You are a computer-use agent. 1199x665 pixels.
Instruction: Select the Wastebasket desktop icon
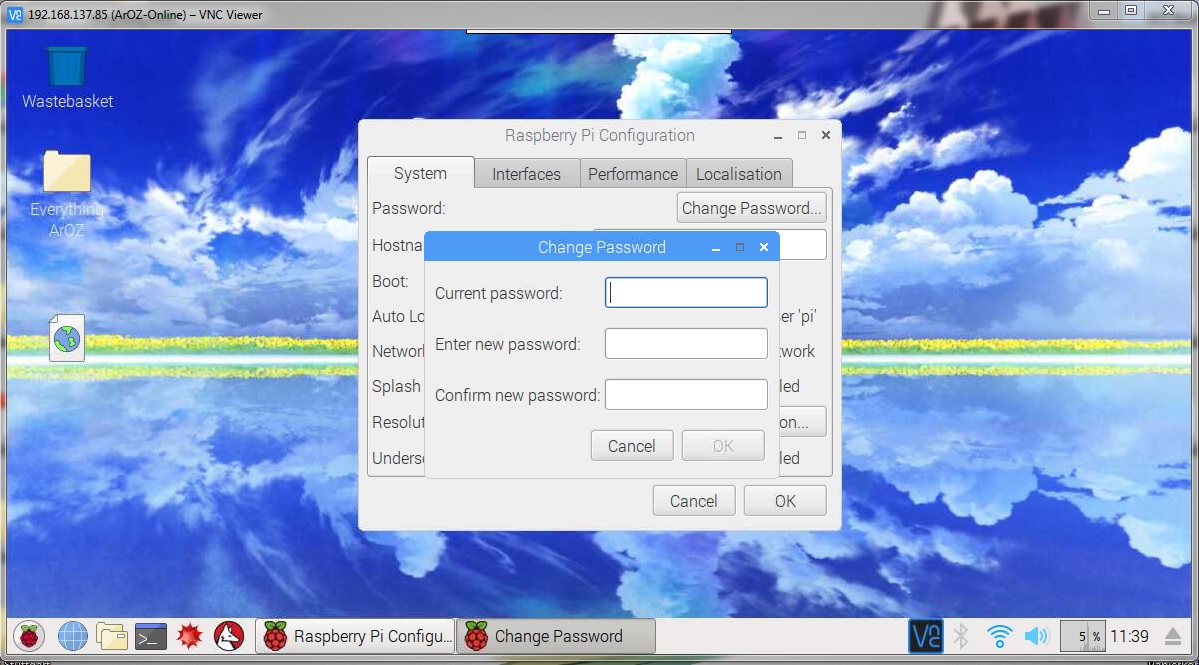coord(67,77)
